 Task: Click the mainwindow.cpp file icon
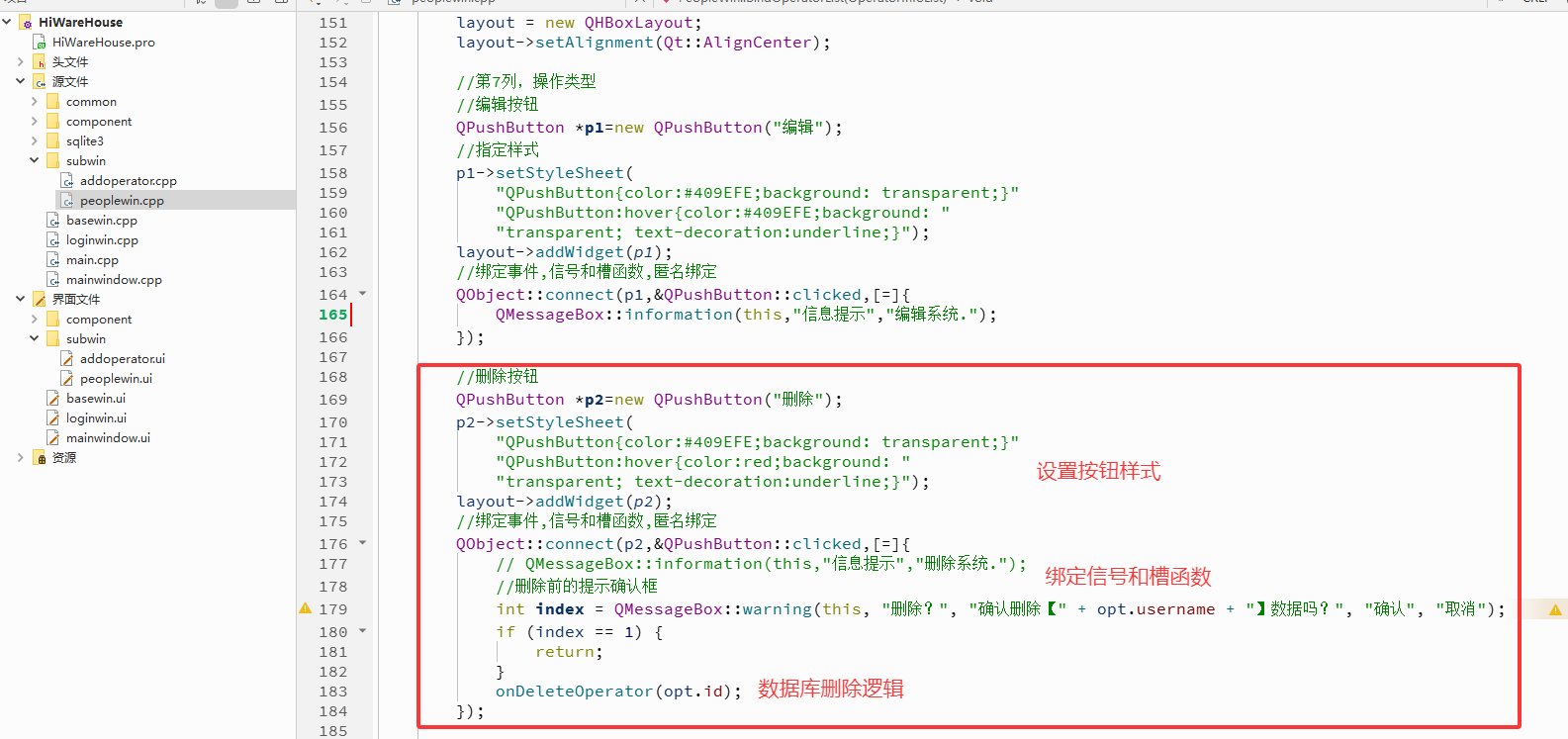[53, 279]
